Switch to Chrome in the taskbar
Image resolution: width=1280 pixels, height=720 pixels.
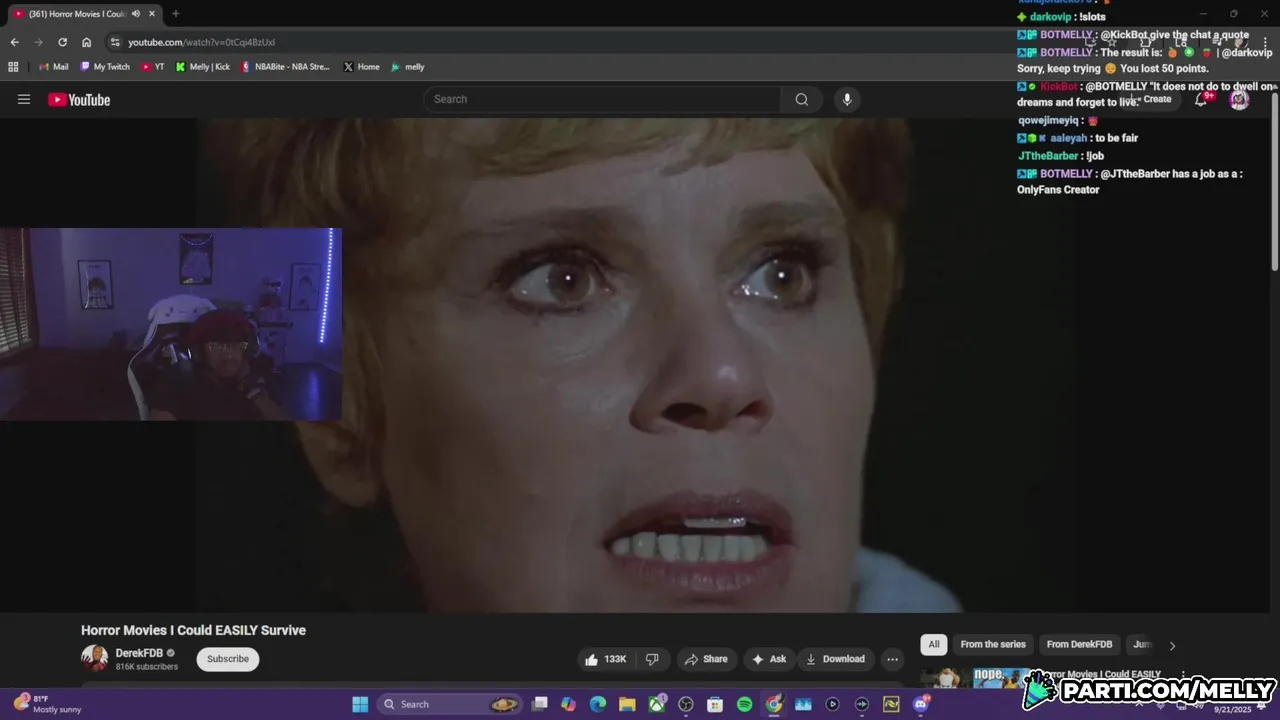point(774,704)
